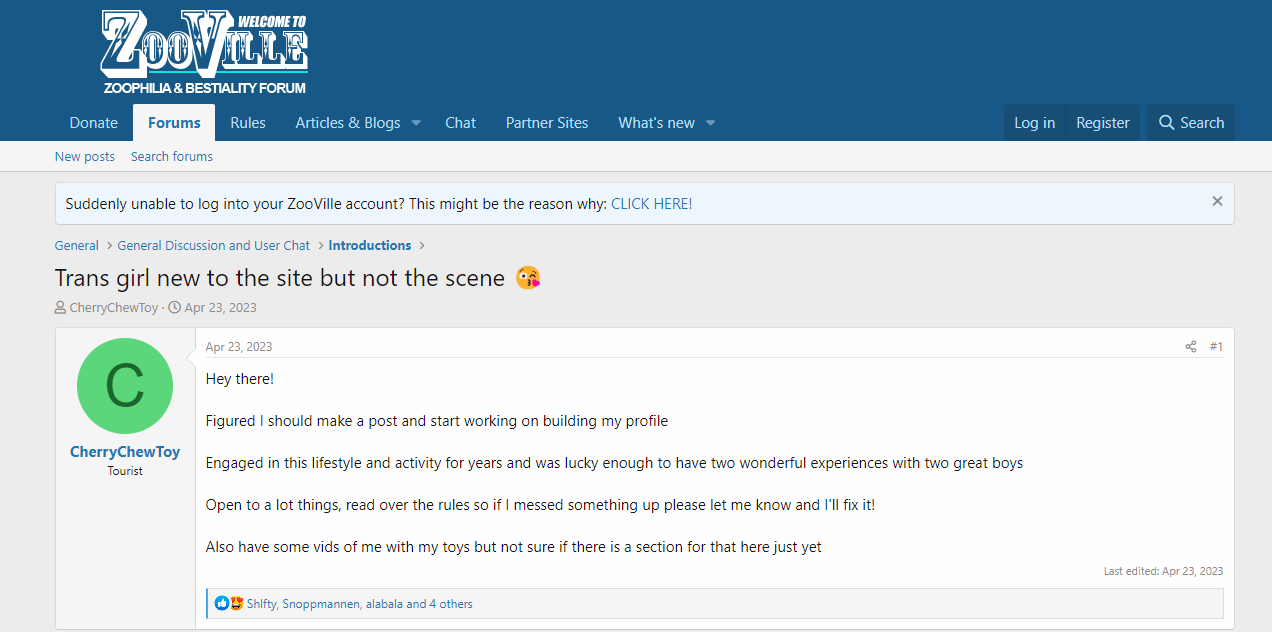This screenshot has width=1272, height=632.
Task: Click the Log in button
Action: 1034,123
